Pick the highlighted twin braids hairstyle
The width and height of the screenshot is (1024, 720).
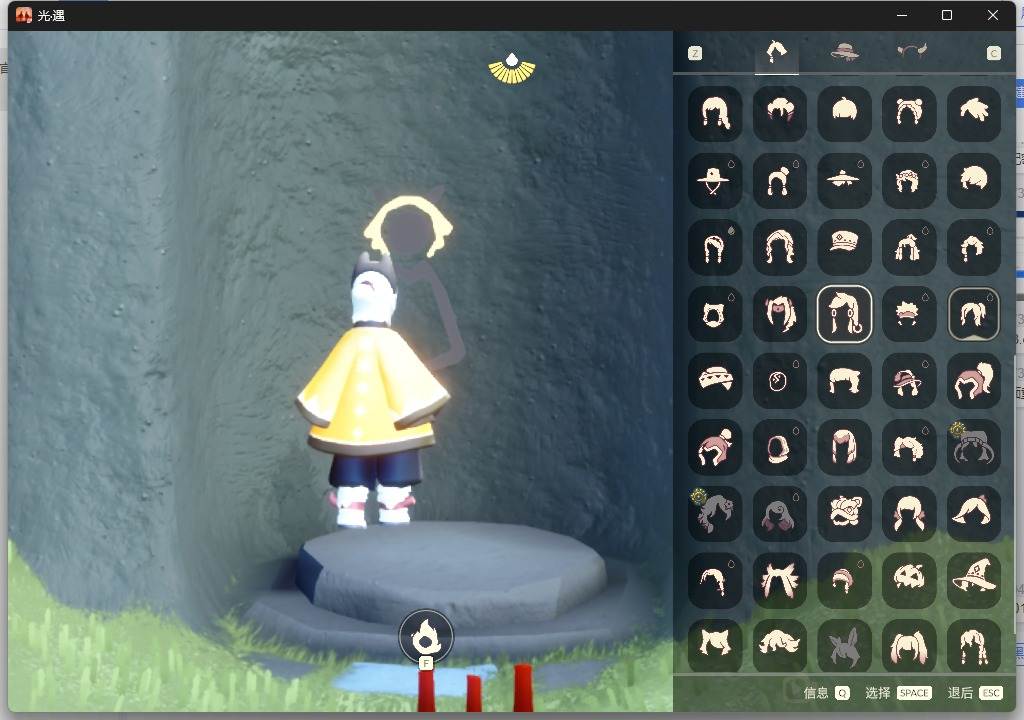[844, 313]
